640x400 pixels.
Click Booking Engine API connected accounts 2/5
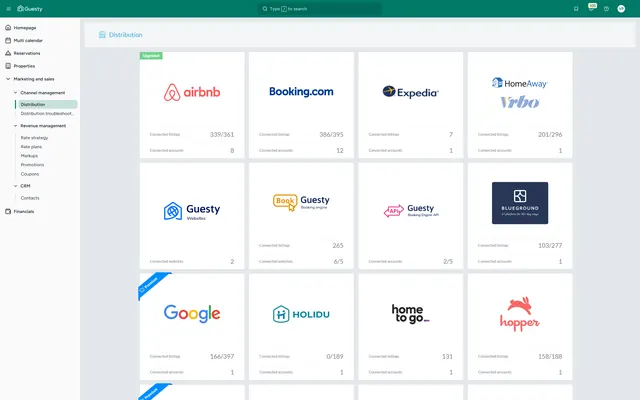pyautogui.click(x=448, y=262)
